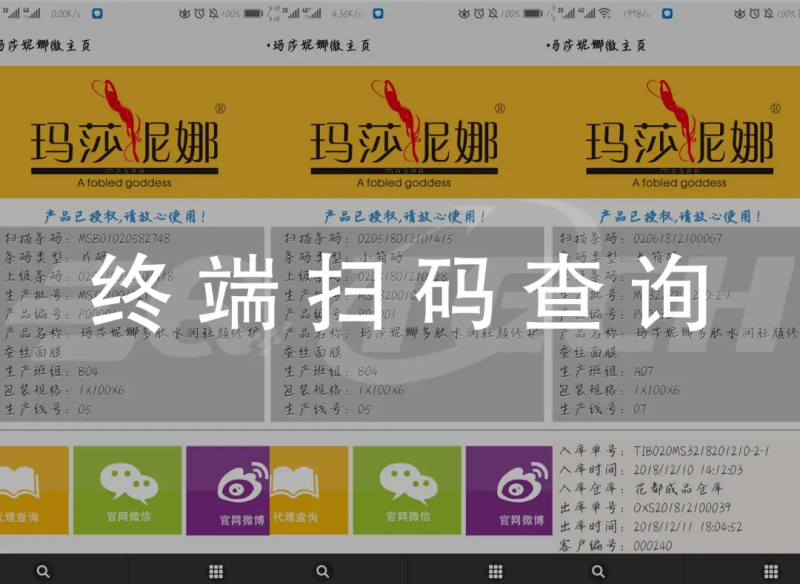Tap the Wi-Fi indicator in the right screen's status bar
Screen dimensions: 800x584
coord(605,14)
